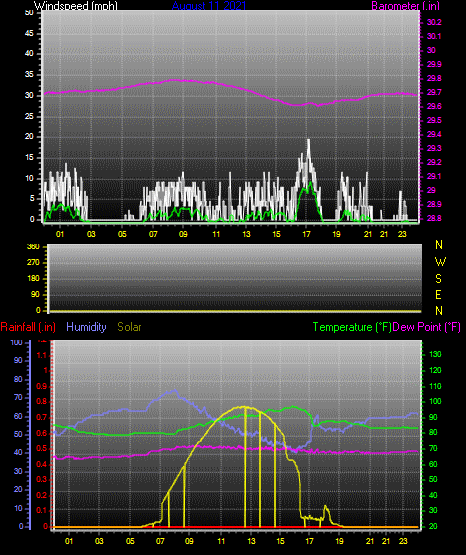Click the 30.1 barometer axis value
Image resolution: width=466 pixels, height=555 pixels.
point(434,36)
